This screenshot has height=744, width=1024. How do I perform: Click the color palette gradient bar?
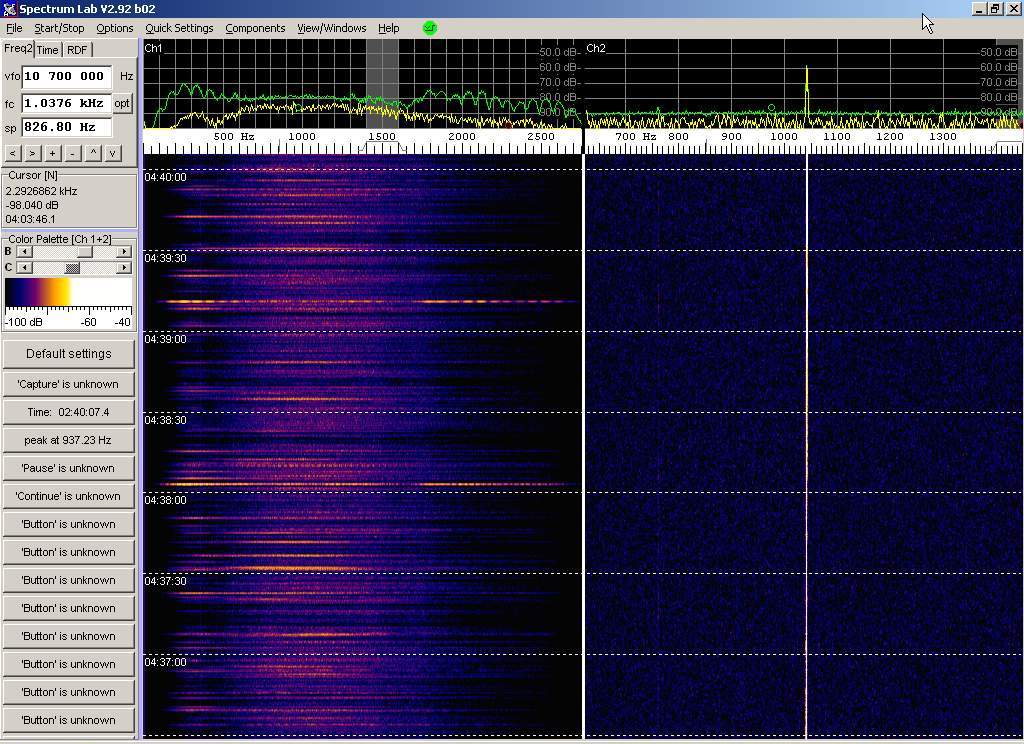pyautogui.click(x=69, y=292)
